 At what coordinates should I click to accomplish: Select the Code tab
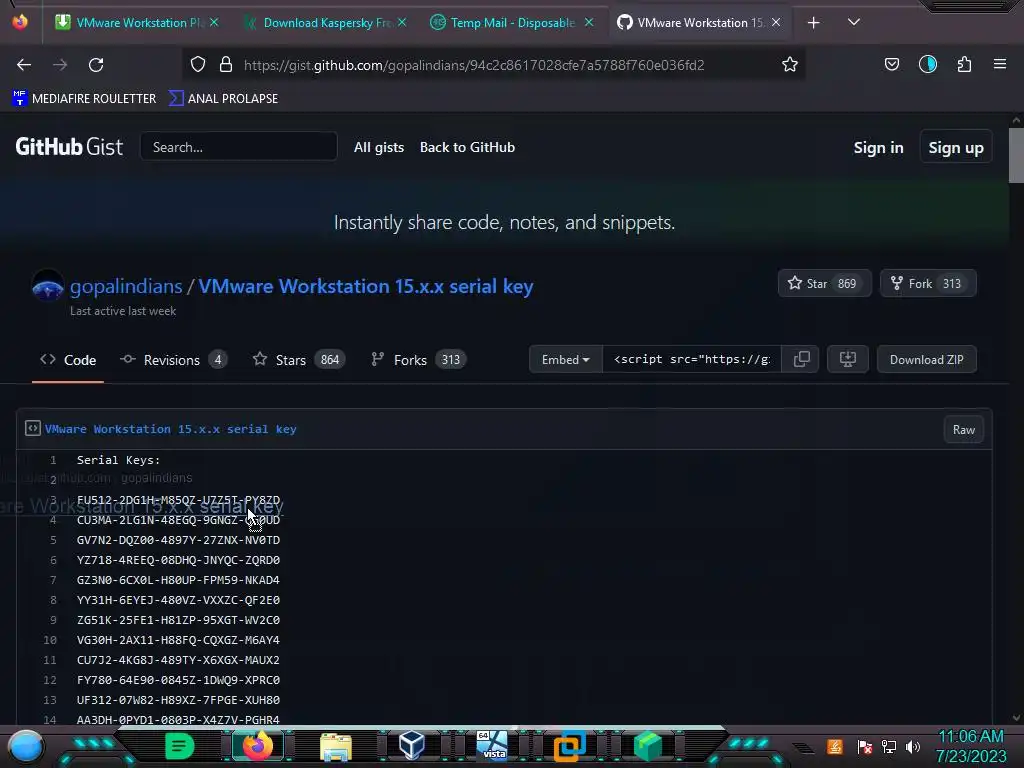tap(68, 360)
